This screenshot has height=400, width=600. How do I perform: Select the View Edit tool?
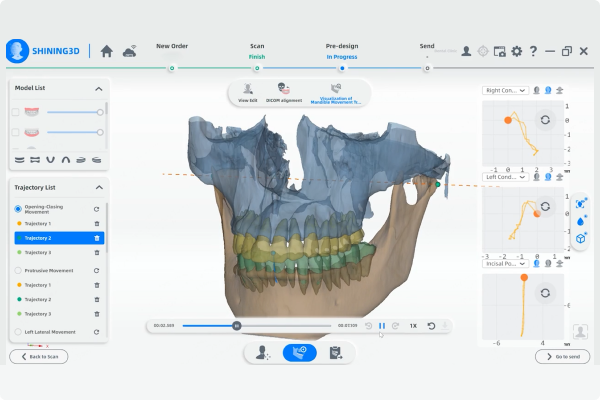point(246,92)
